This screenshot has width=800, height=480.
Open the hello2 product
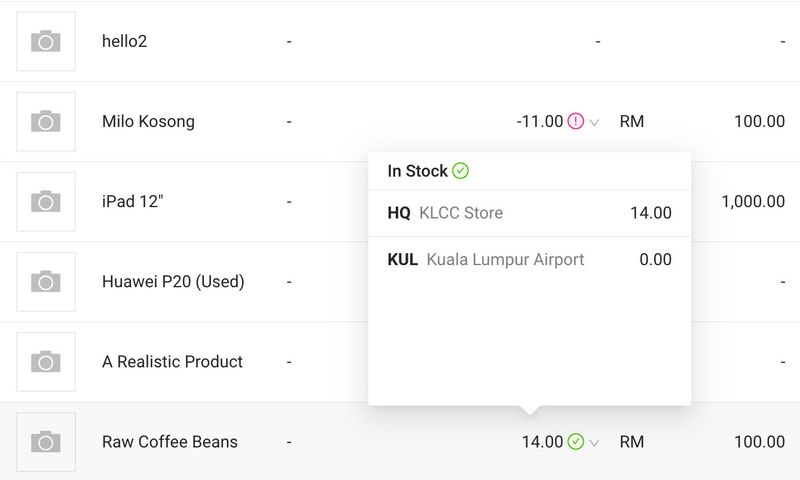[x=125, y=42]
